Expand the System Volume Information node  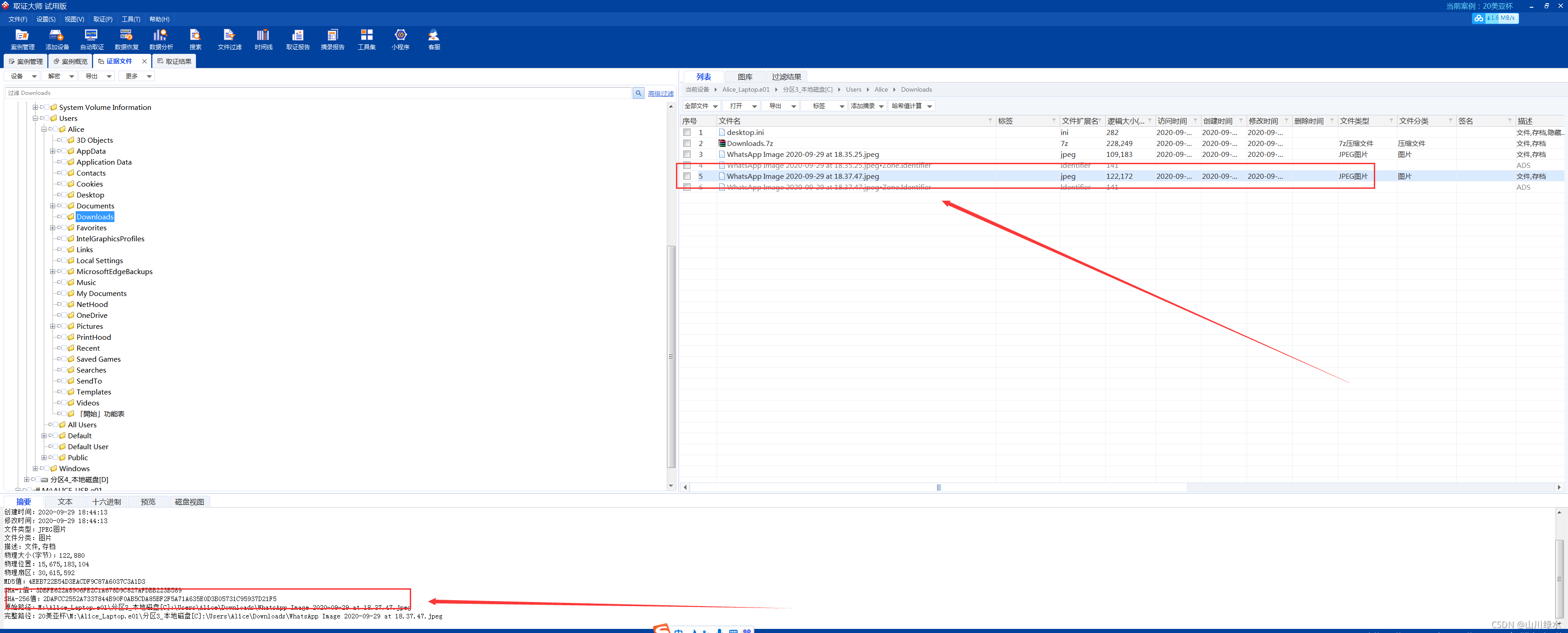[x=35, y=107]
